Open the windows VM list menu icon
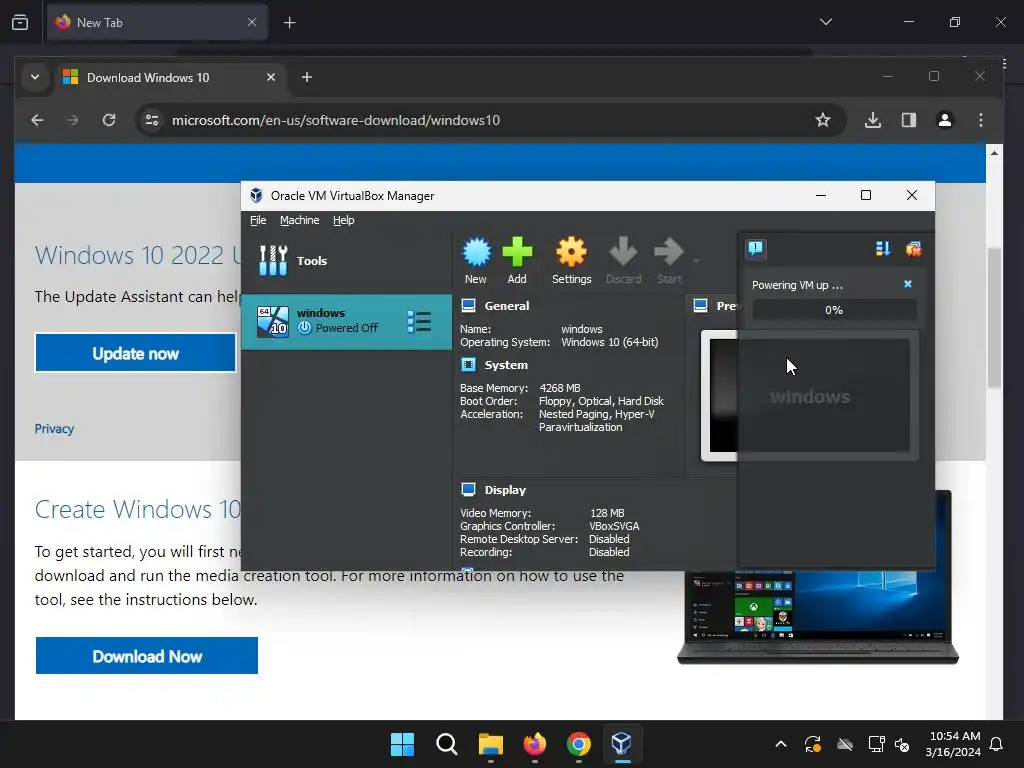 [x=419, y=321]
